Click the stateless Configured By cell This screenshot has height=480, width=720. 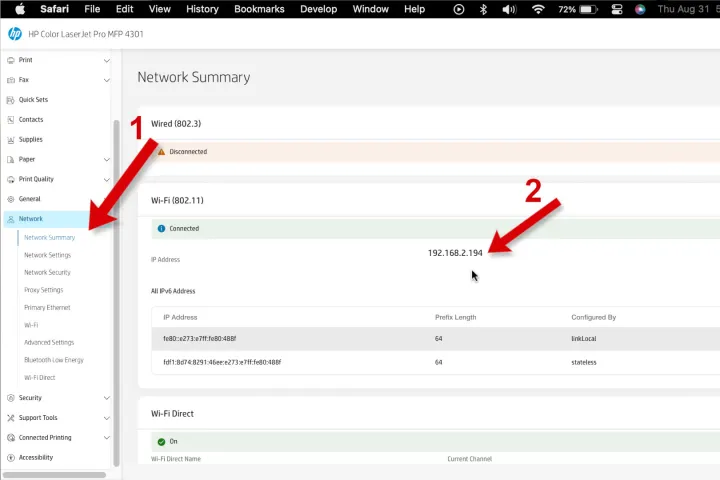click(x=584, y=362)
